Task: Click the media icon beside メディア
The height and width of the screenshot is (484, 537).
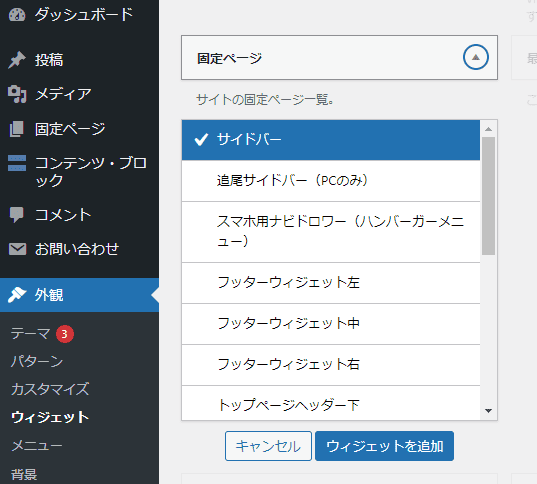Action: [17, 94]
